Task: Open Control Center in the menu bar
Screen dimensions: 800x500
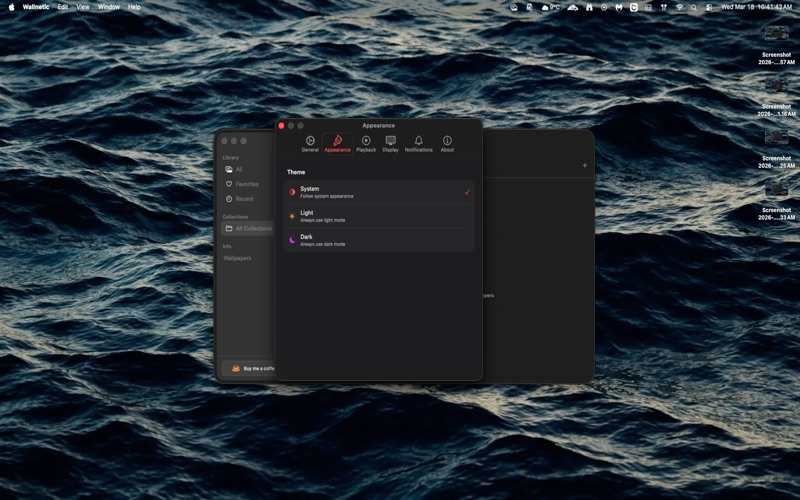Action: point(709,7)
